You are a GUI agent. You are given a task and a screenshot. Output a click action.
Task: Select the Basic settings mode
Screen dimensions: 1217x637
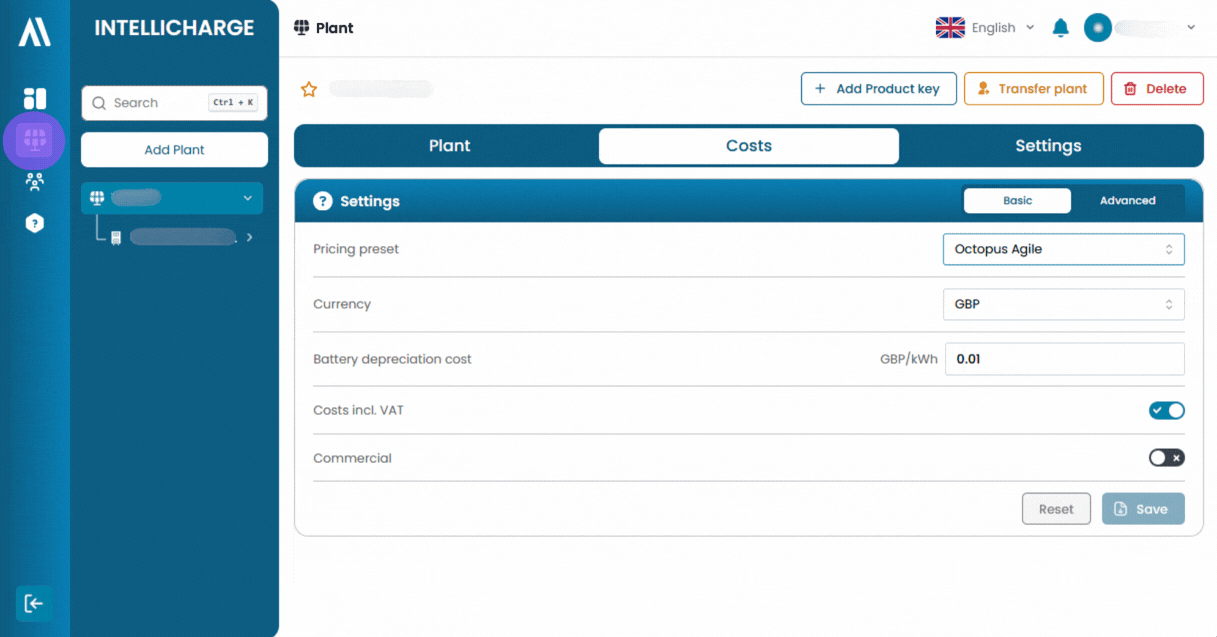click(1017, 201)
